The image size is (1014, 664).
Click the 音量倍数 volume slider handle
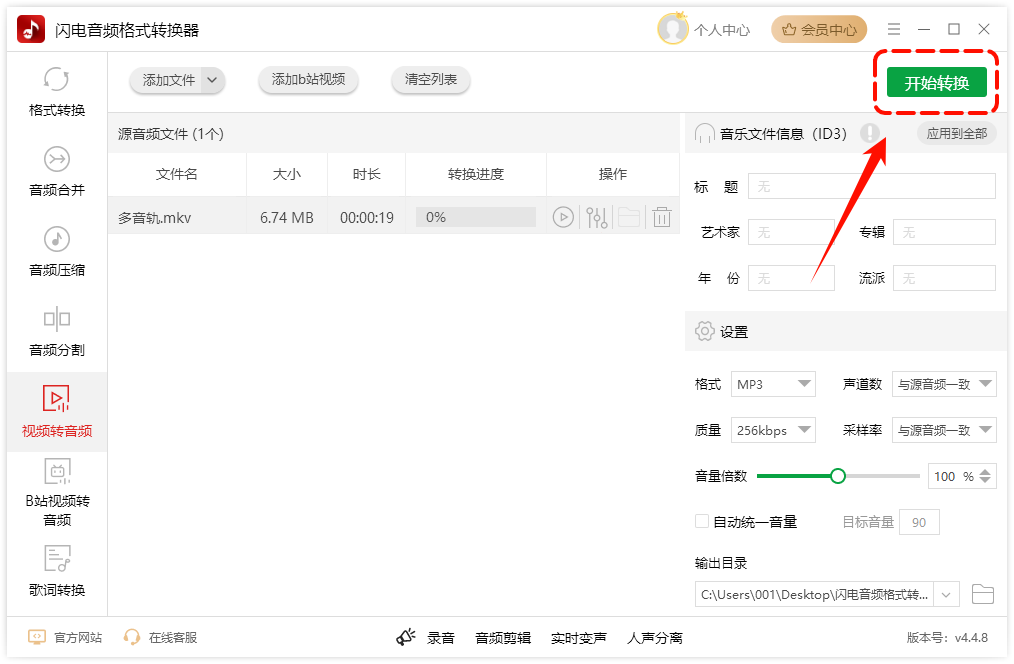pyautogui.click(x=837, y=476)
